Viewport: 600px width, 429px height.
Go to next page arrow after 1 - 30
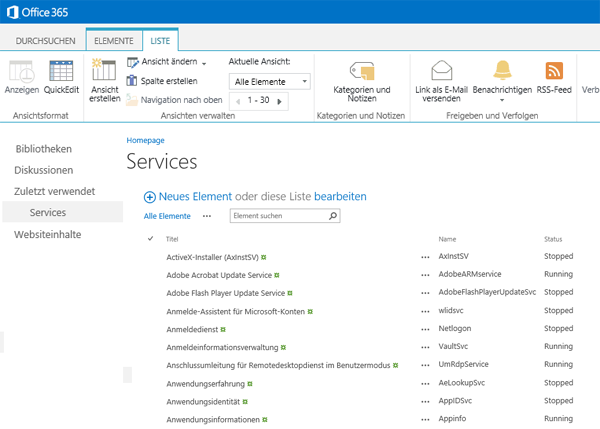pos(279,101)
